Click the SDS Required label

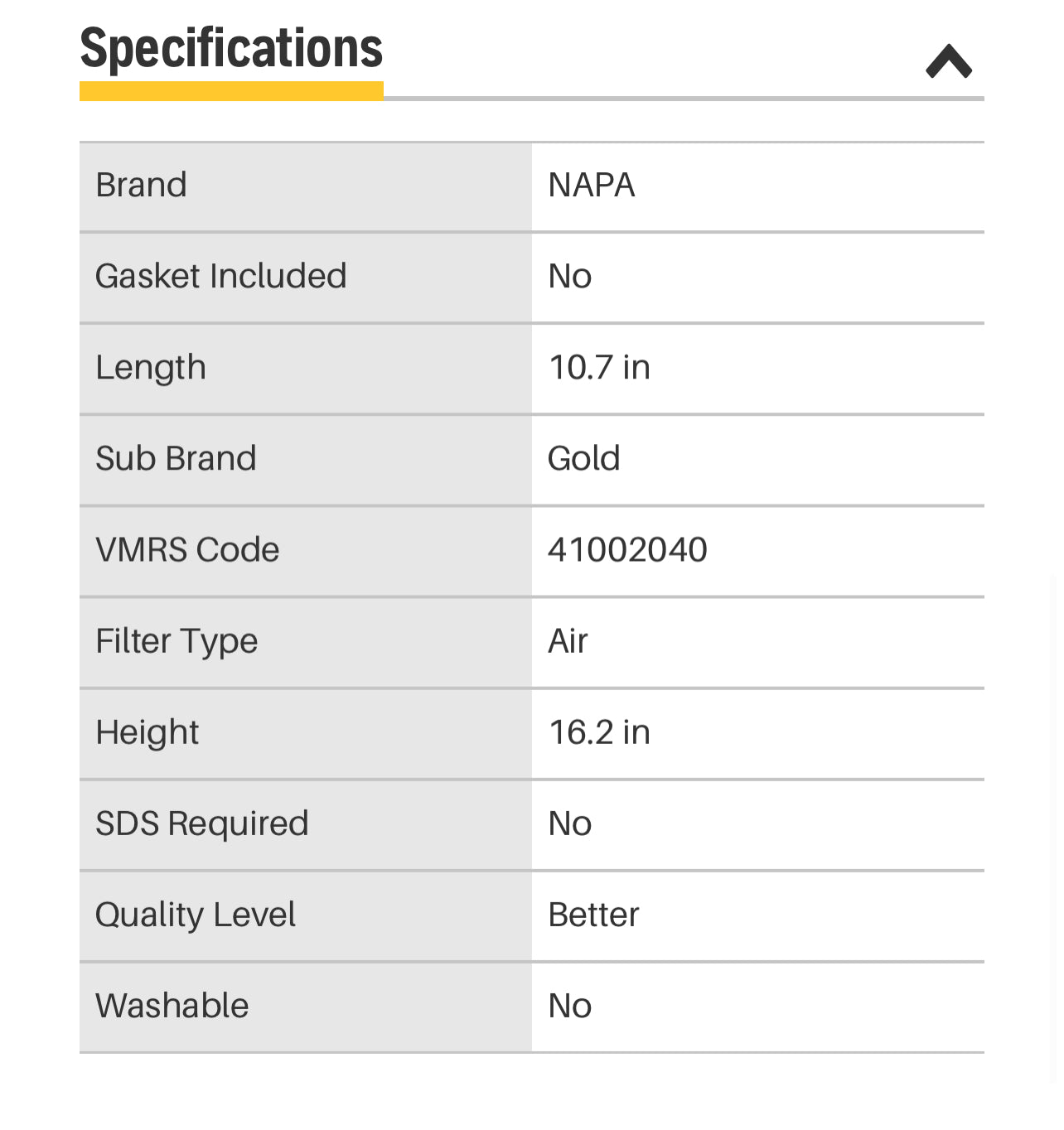coord(202,823)
